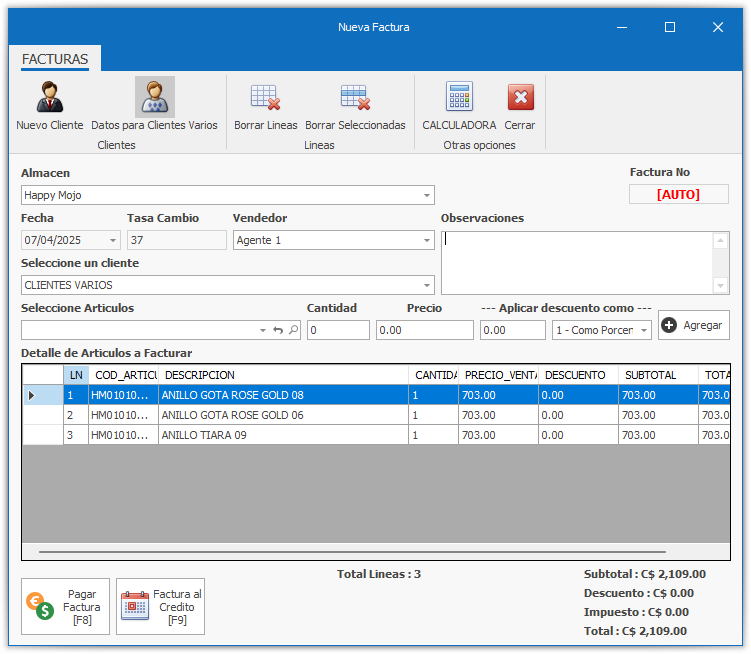The width and height of the screenshot is (751, 654).
Task: Click the DESCUENTO column header
Action: coord(578,375)
